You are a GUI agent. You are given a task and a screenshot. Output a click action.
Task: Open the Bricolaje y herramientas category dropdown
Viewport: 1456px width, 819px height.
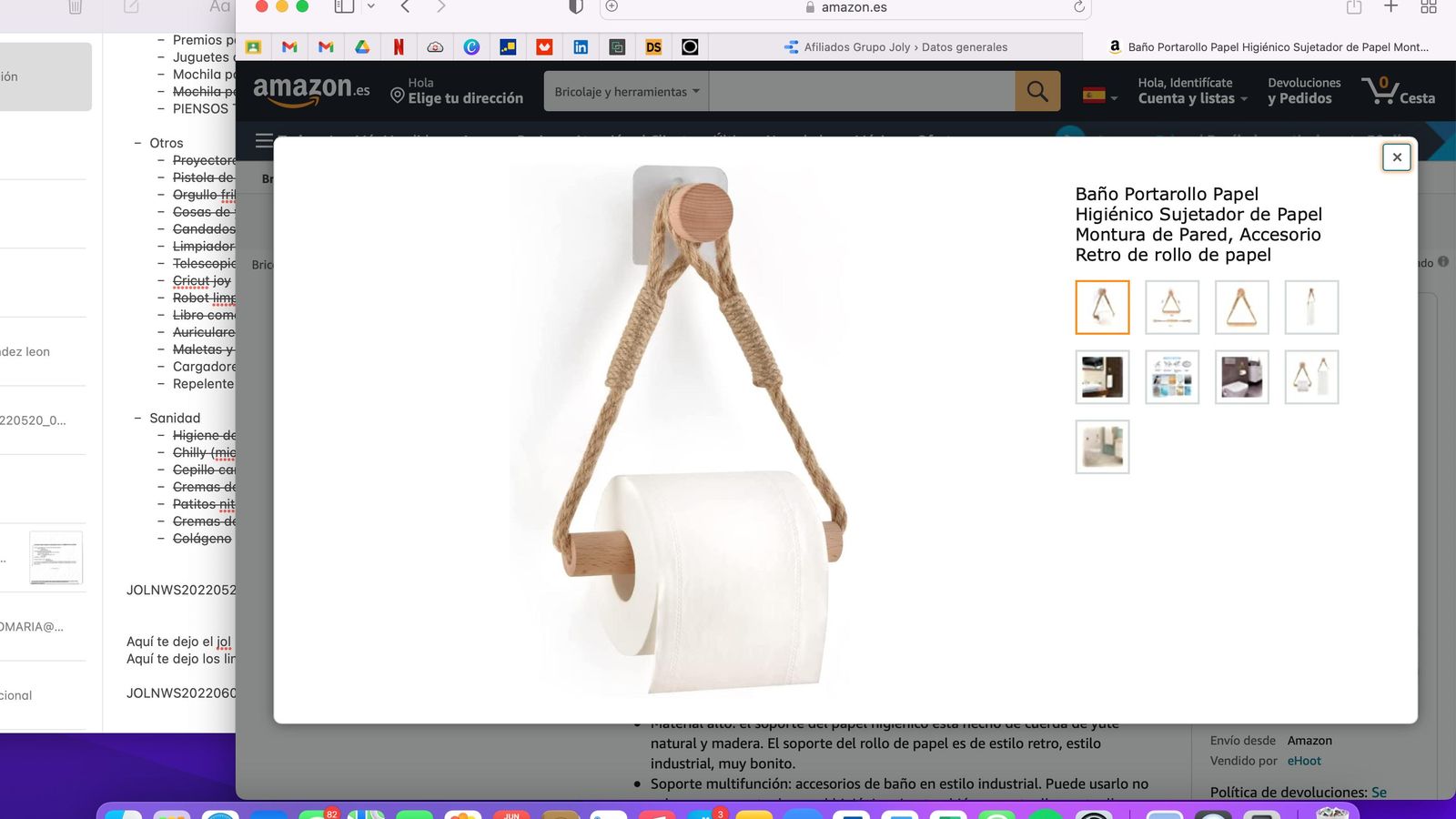625,91
